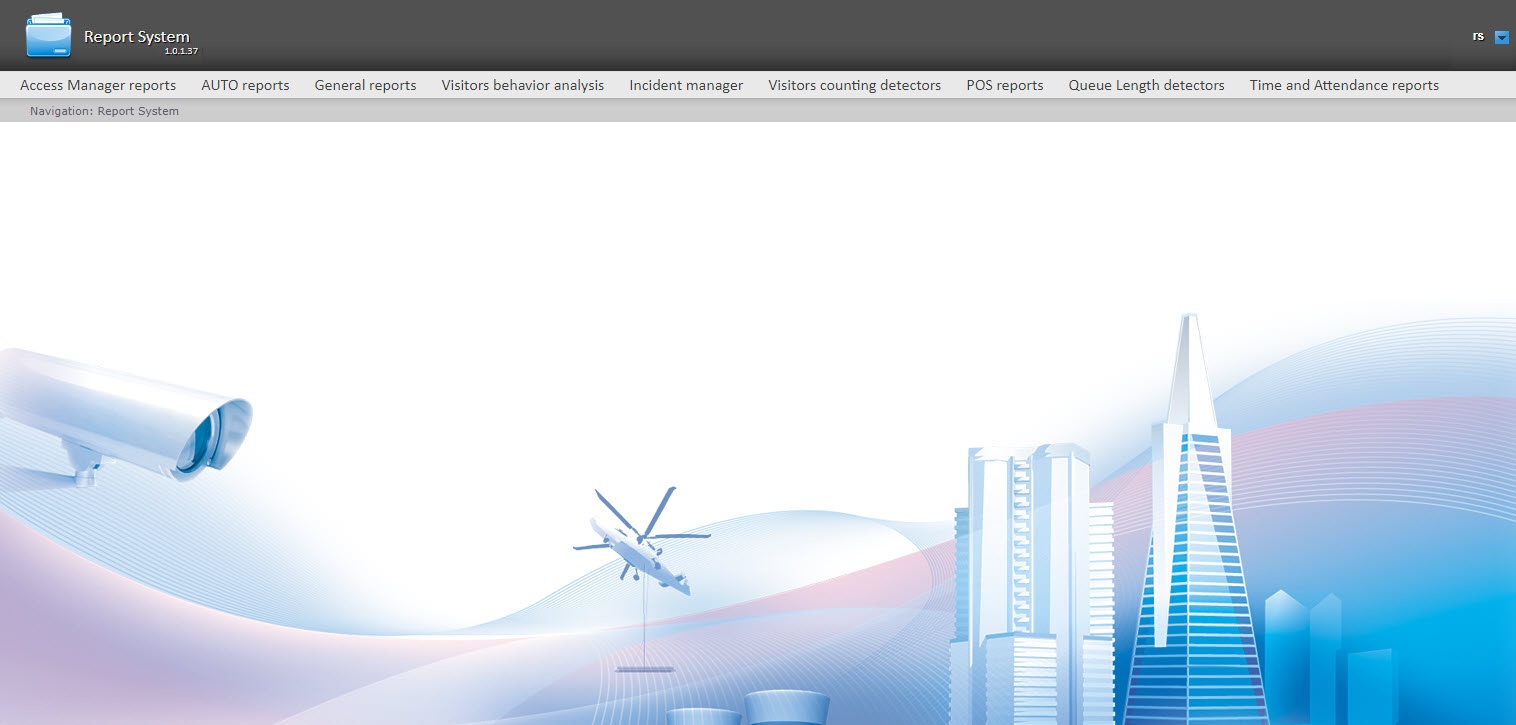Open POS reports menu
Viewport: 1516px width, 725px height.
1005,85
